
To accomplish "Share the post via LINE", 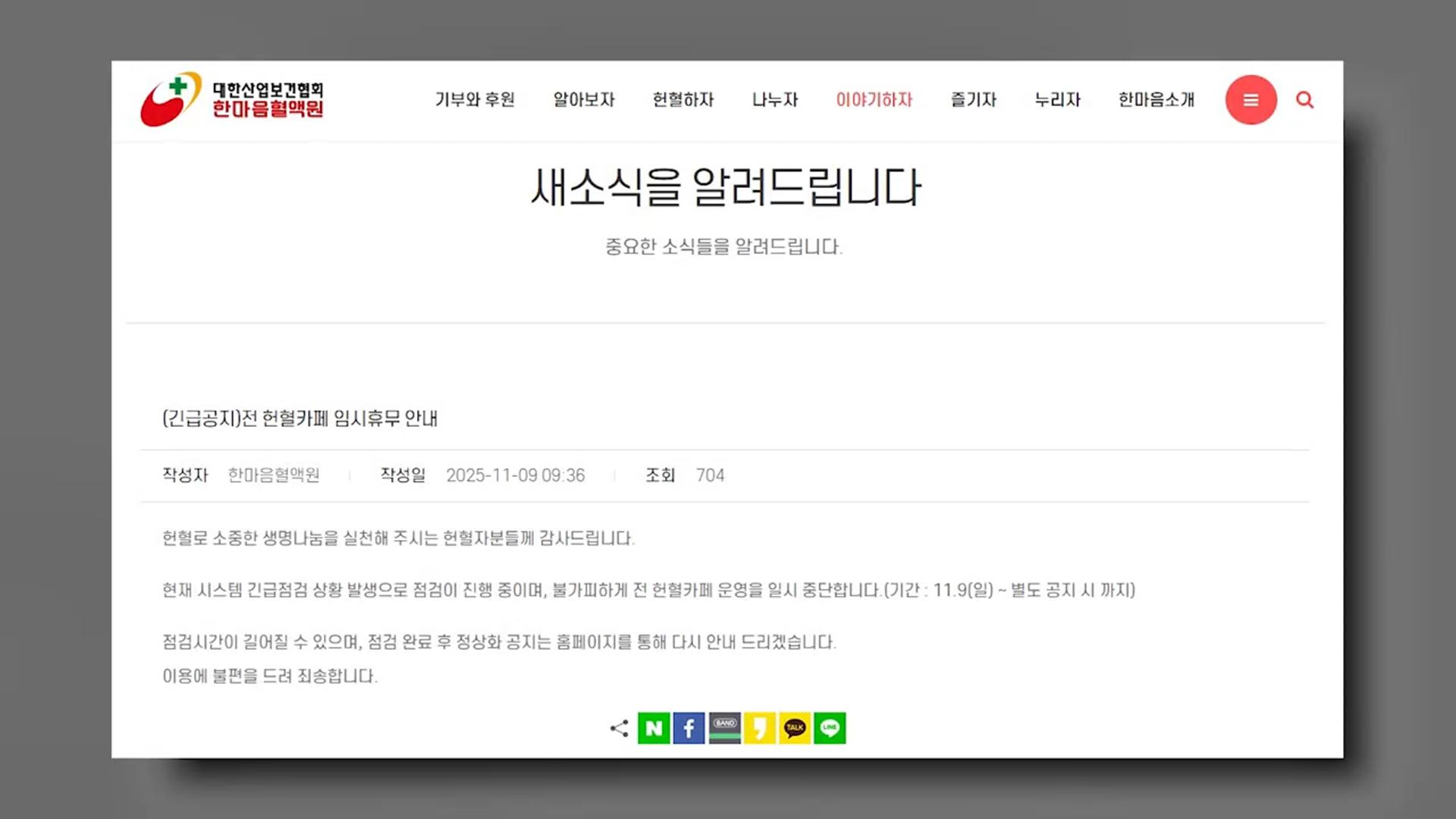I will click(x=829, y=728).
